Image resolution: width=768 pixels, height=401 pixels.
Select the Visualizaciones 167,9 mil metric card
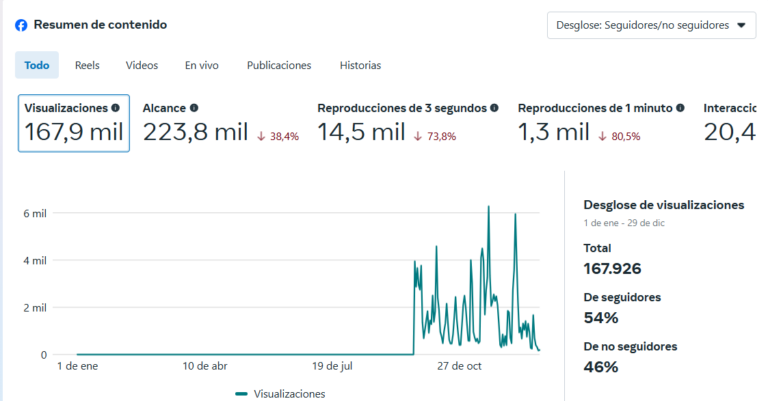coord(73,124)
